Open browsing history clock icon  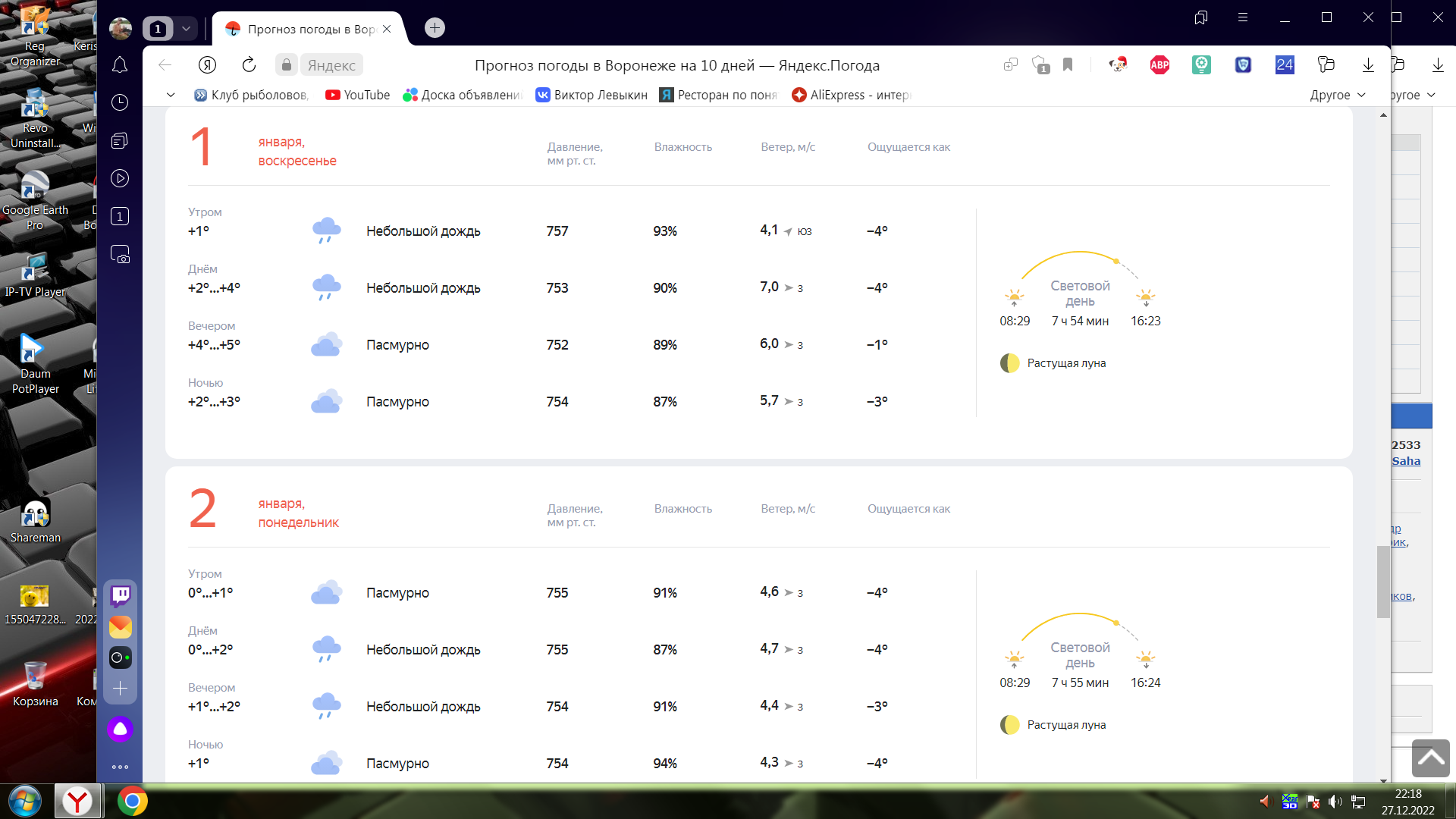coord(120,102)
